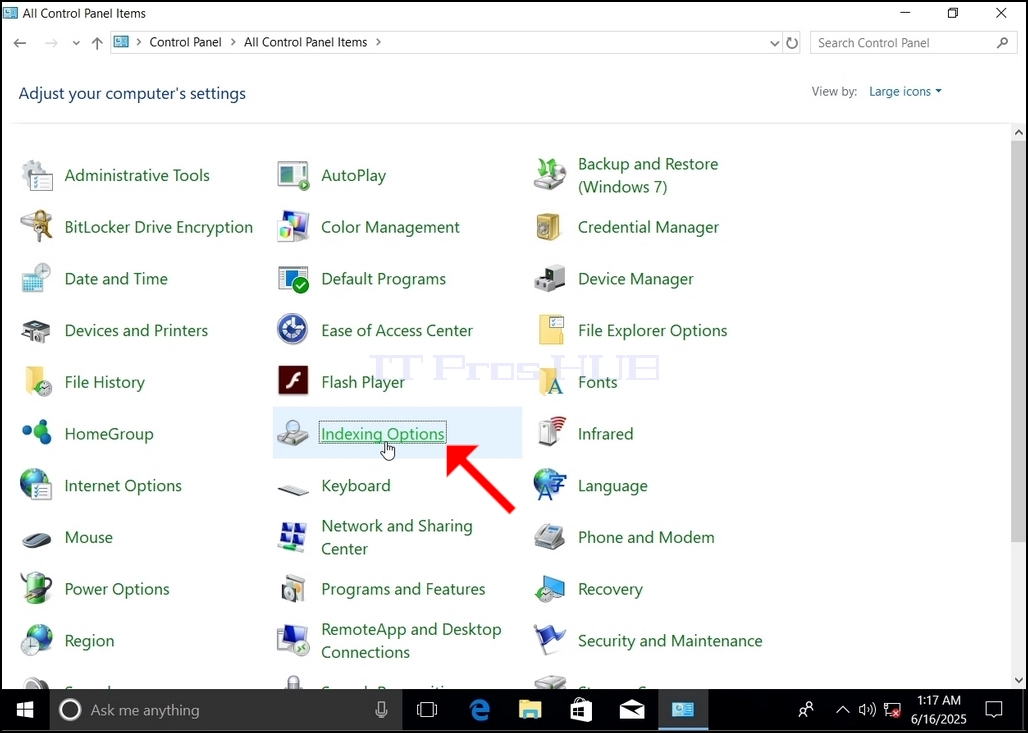Expand the View by Large icons dropdown
This screenshot has width=1028, height=733.
click(905, 91)
